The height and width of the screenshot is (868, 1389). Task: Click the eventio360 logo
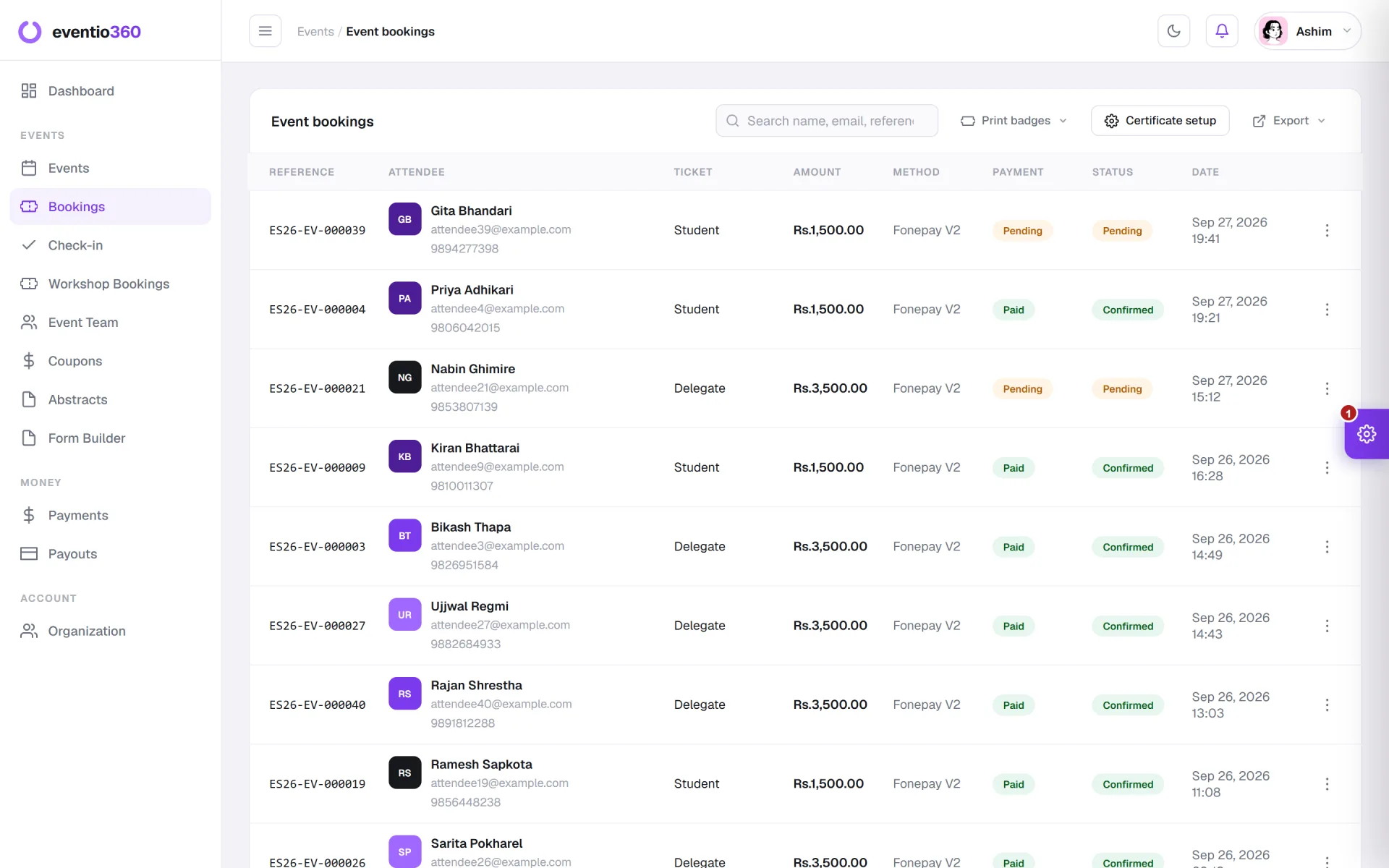(80, 32)
